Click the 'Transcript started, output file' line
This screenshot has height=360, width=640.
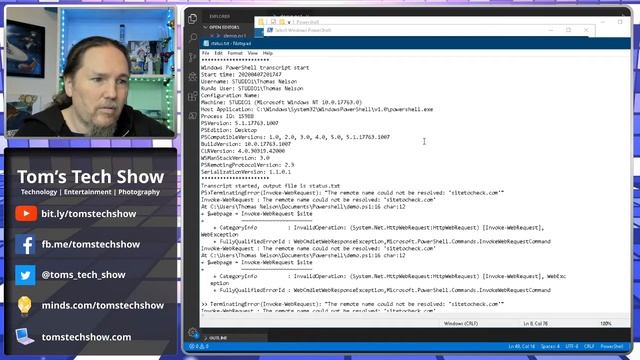point(270,186)
